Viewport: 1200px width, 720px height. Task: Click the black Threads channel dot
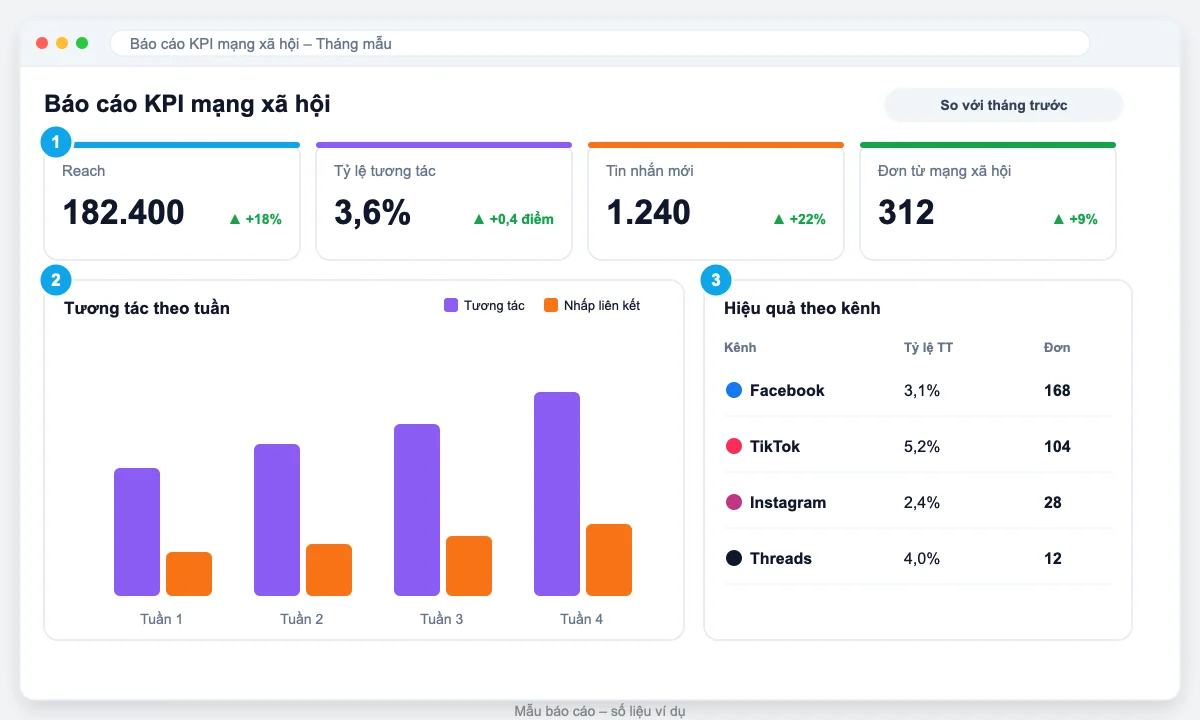tap(734, 558)
